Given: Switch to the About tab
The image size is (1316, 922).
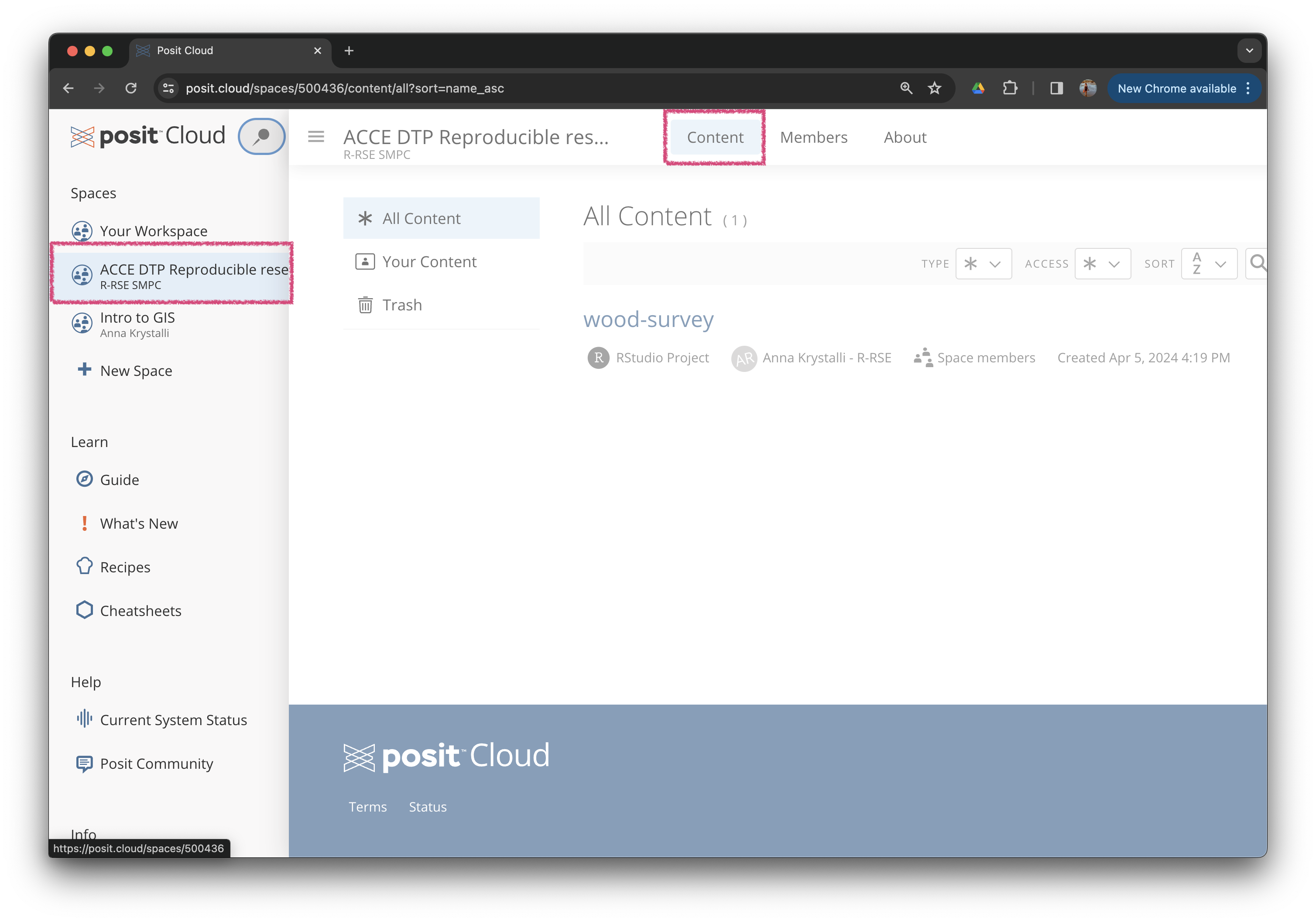Looking at the screenshot, I should [905, 138].
